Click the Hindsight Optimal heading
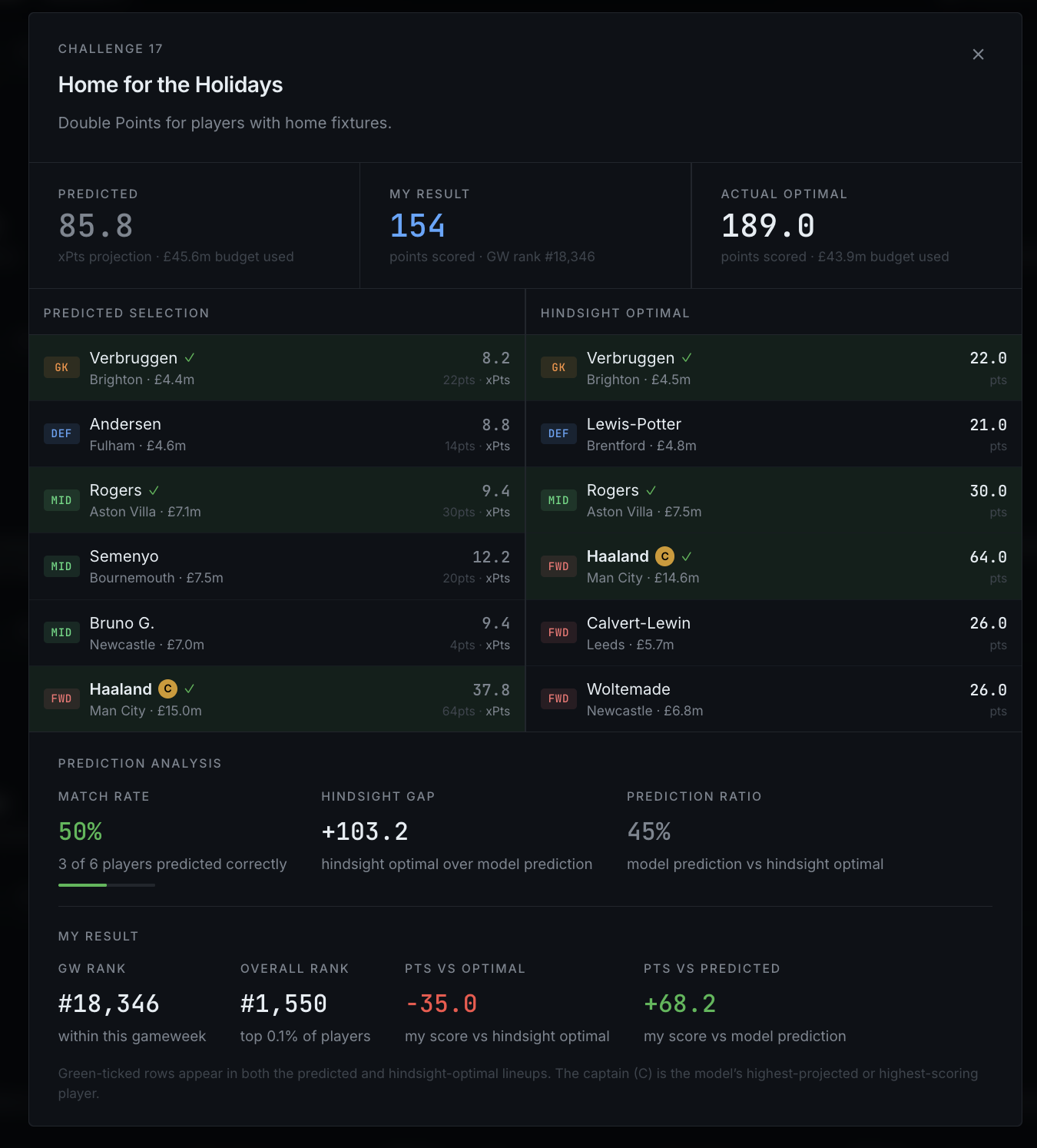 click(x=615, y=314)
